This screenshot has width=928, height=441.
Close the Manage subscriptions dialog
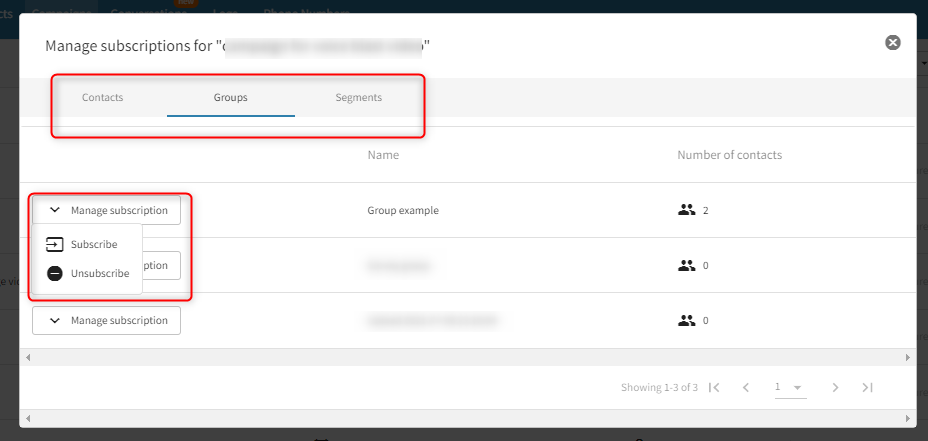tap(893, 43)
